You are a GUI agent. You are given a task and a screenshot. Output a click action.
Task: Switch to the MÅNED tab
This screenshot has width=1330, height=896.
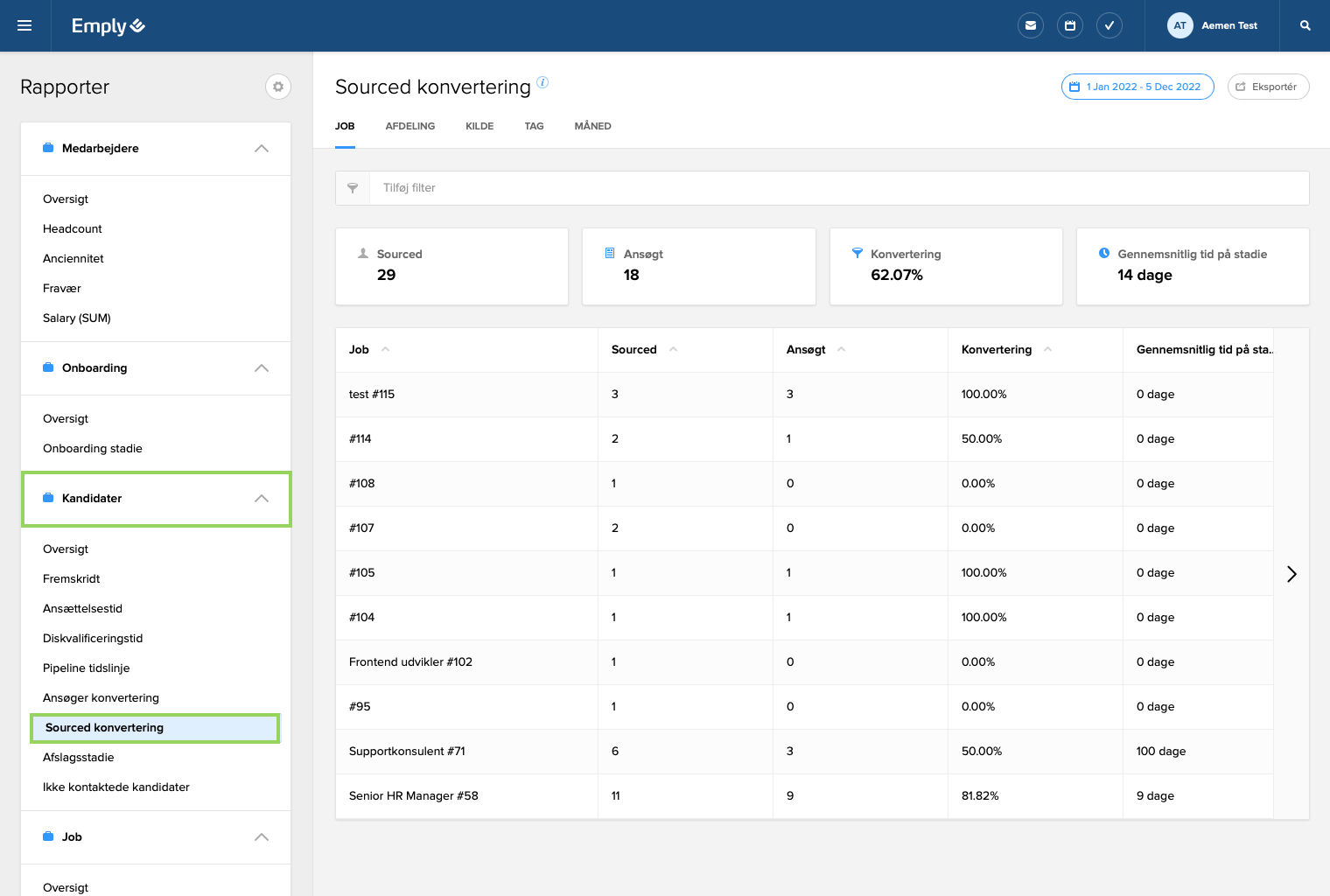pos(592,126)
